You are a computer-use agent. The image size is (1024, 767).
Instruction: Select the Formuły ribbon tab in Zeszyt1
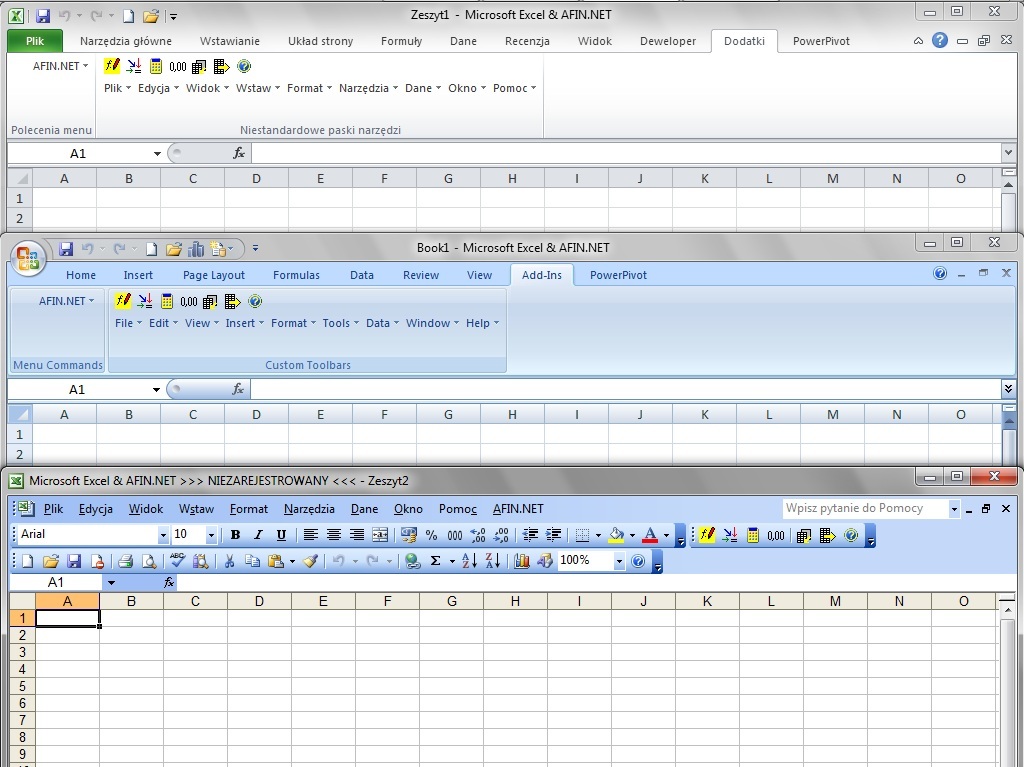tap(401, 41)
